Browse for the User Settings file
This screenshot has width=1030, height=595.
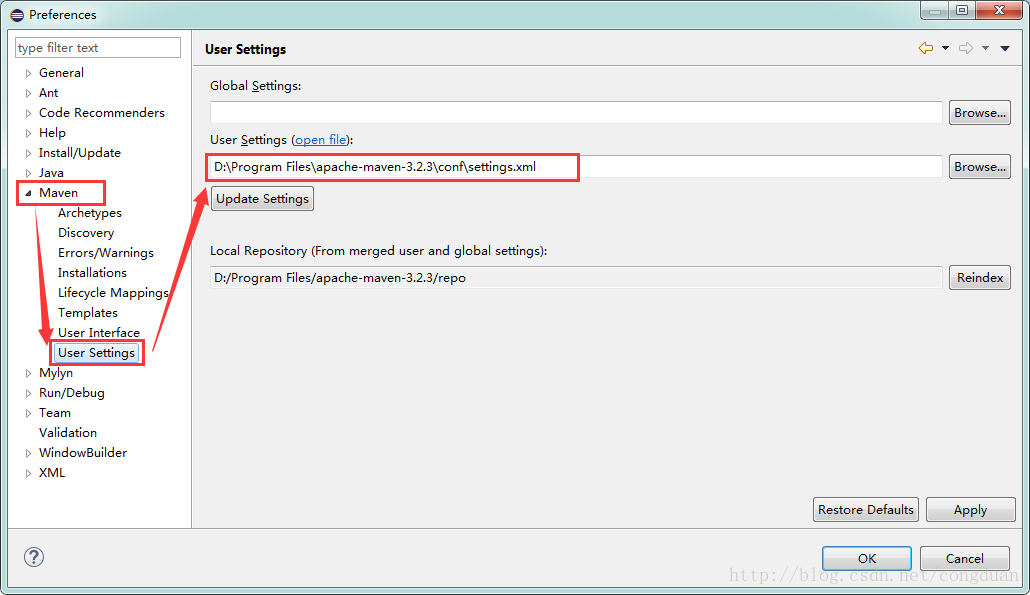[979, 167]
